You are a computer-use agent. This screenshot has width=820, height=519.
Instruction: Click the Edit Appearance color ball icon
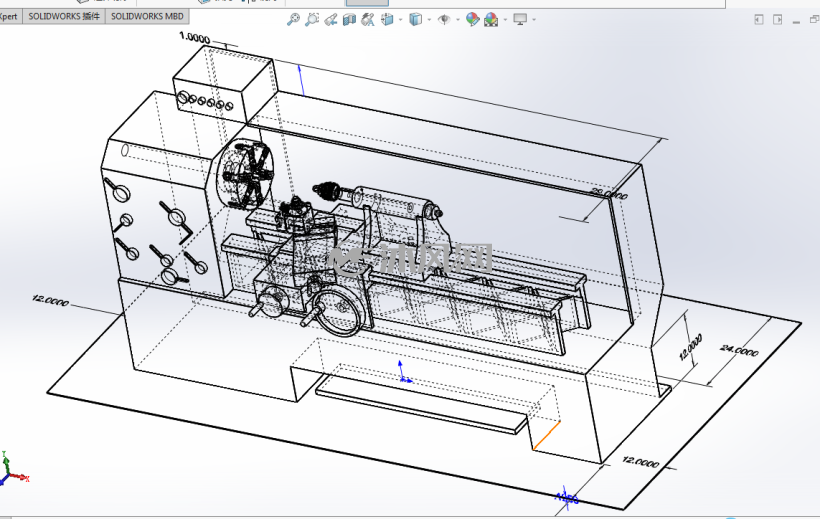pos(472,20)
